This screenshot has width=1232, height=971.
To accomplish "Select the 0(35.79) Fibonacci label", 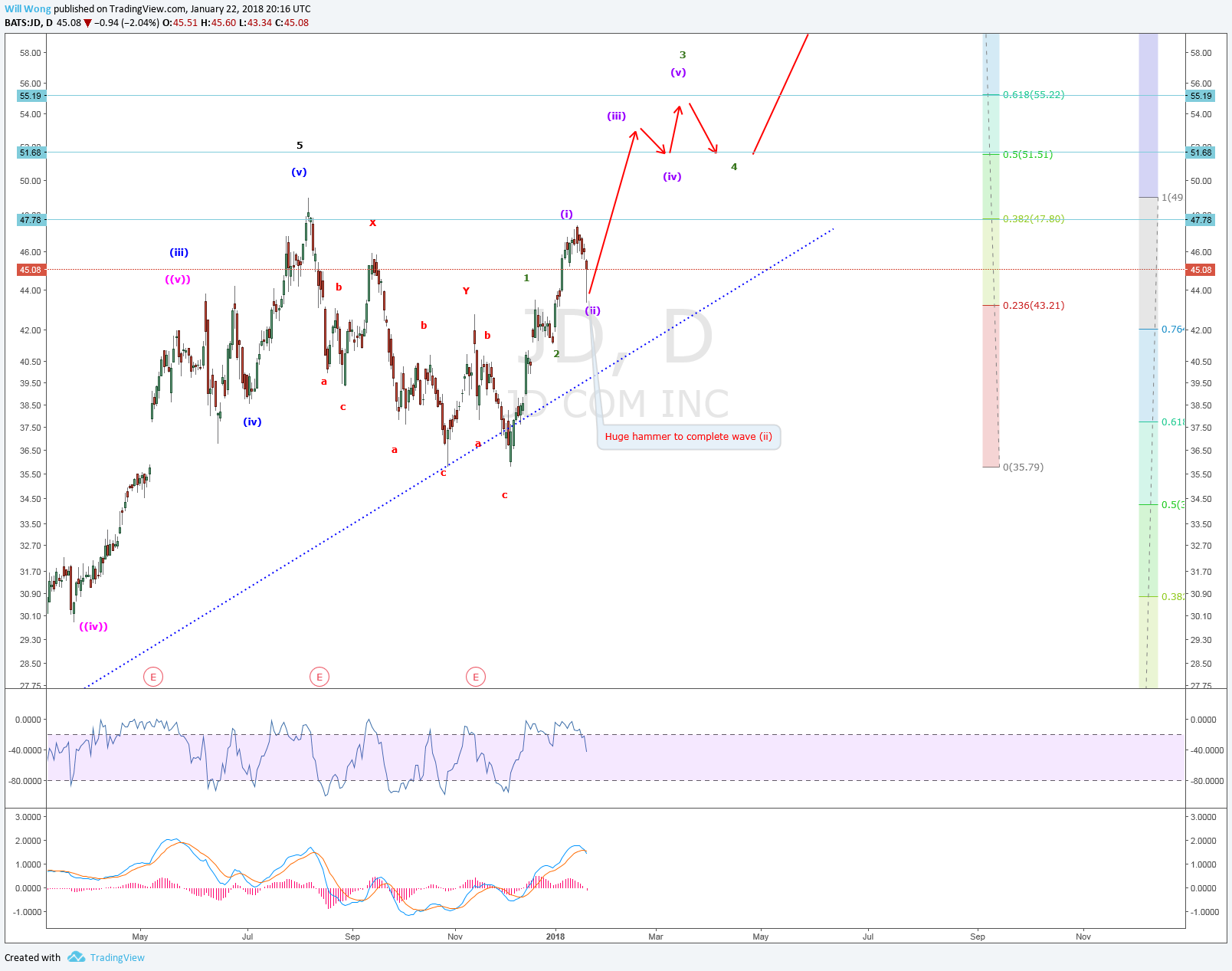I will tap(1023, 467).
